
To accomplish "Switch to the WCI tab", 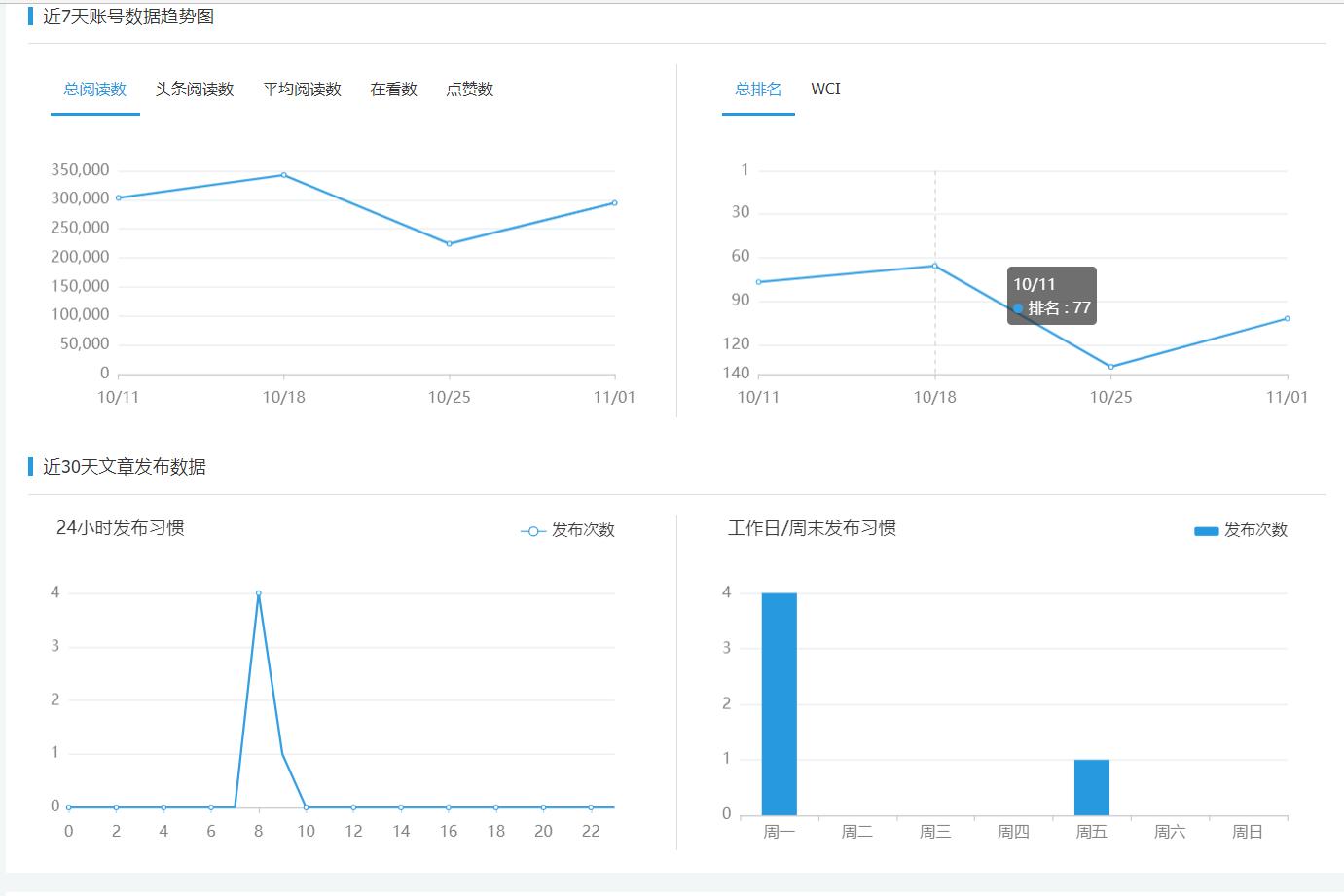I will [826, 89].
